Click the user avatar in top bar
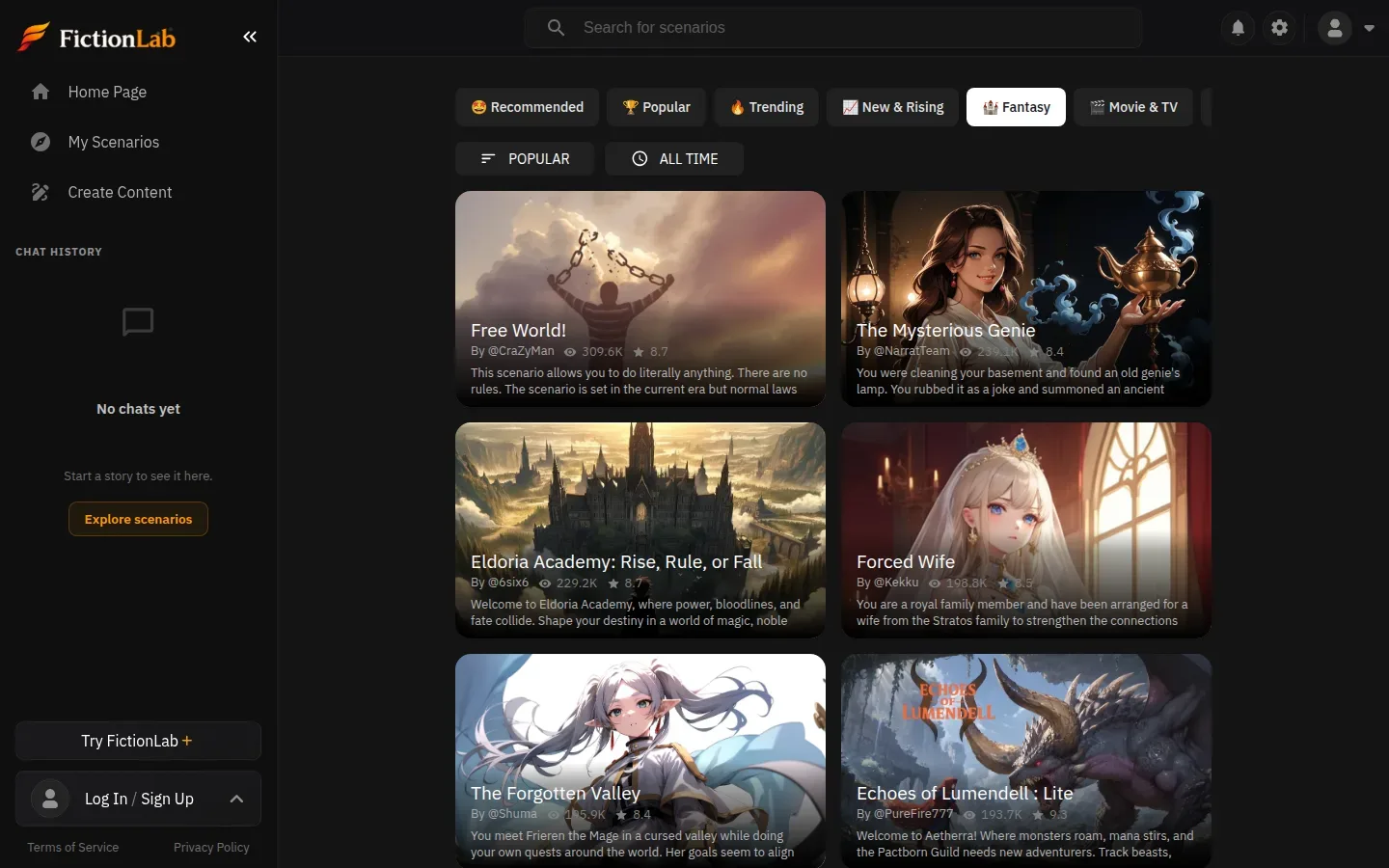This screenshot has height=868, width=1389. click(x=1335, y=28)
